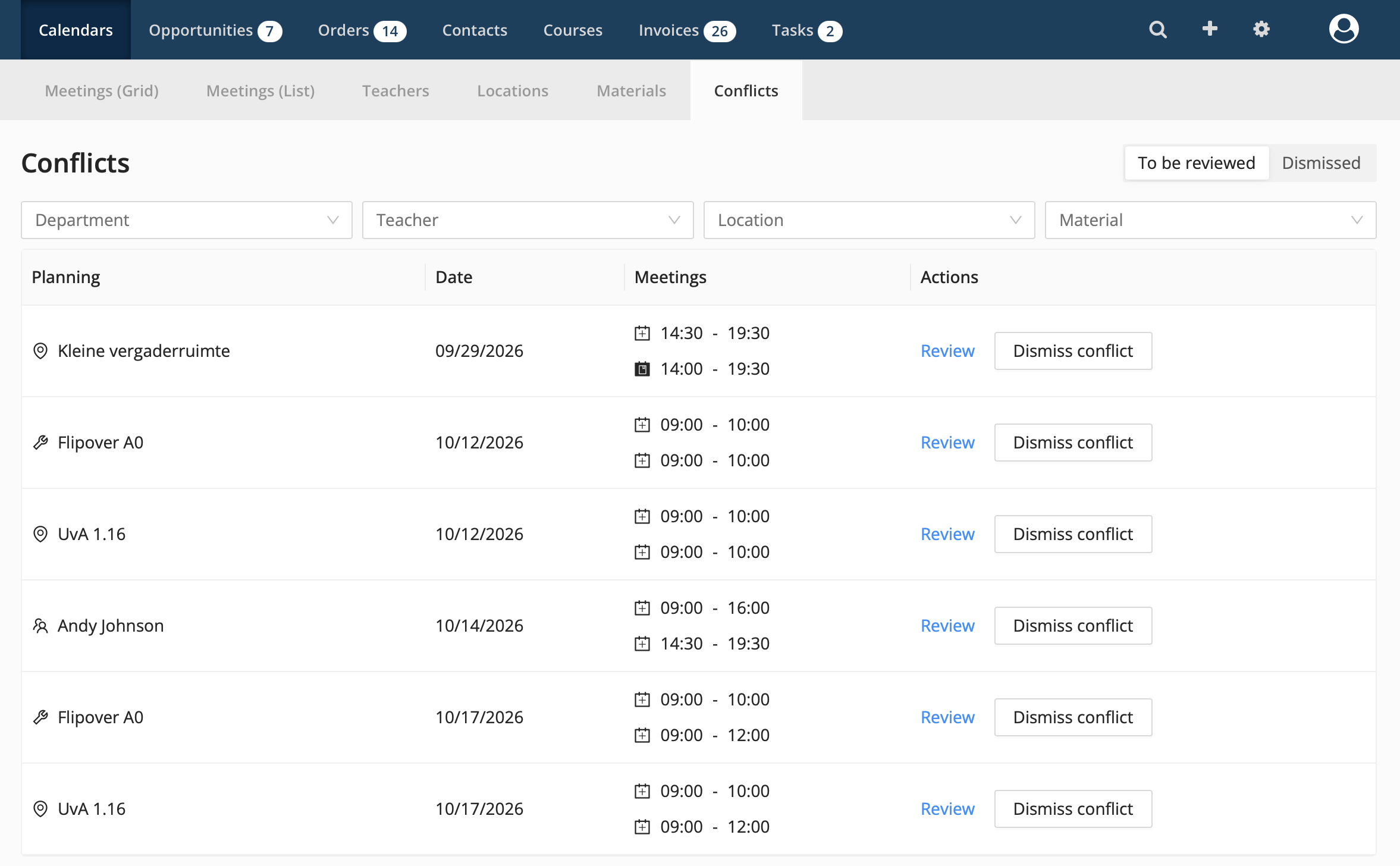Open the Location filter dropdown
This screenshot has height=866, width=1400.
(869, 220)
